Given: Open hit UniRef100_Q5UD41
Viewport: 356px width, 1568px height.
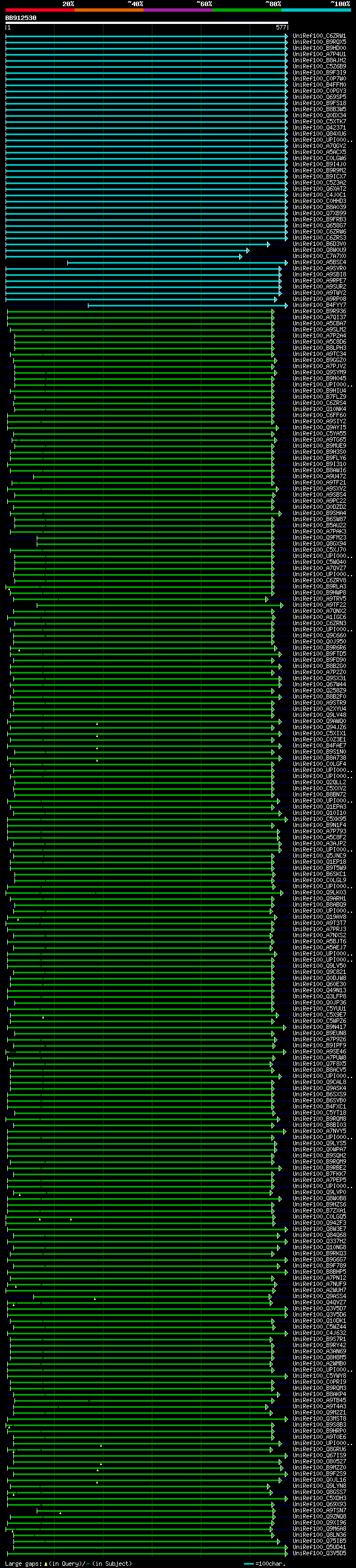Looking at the screenshot, I should [x=319, y=1547].
